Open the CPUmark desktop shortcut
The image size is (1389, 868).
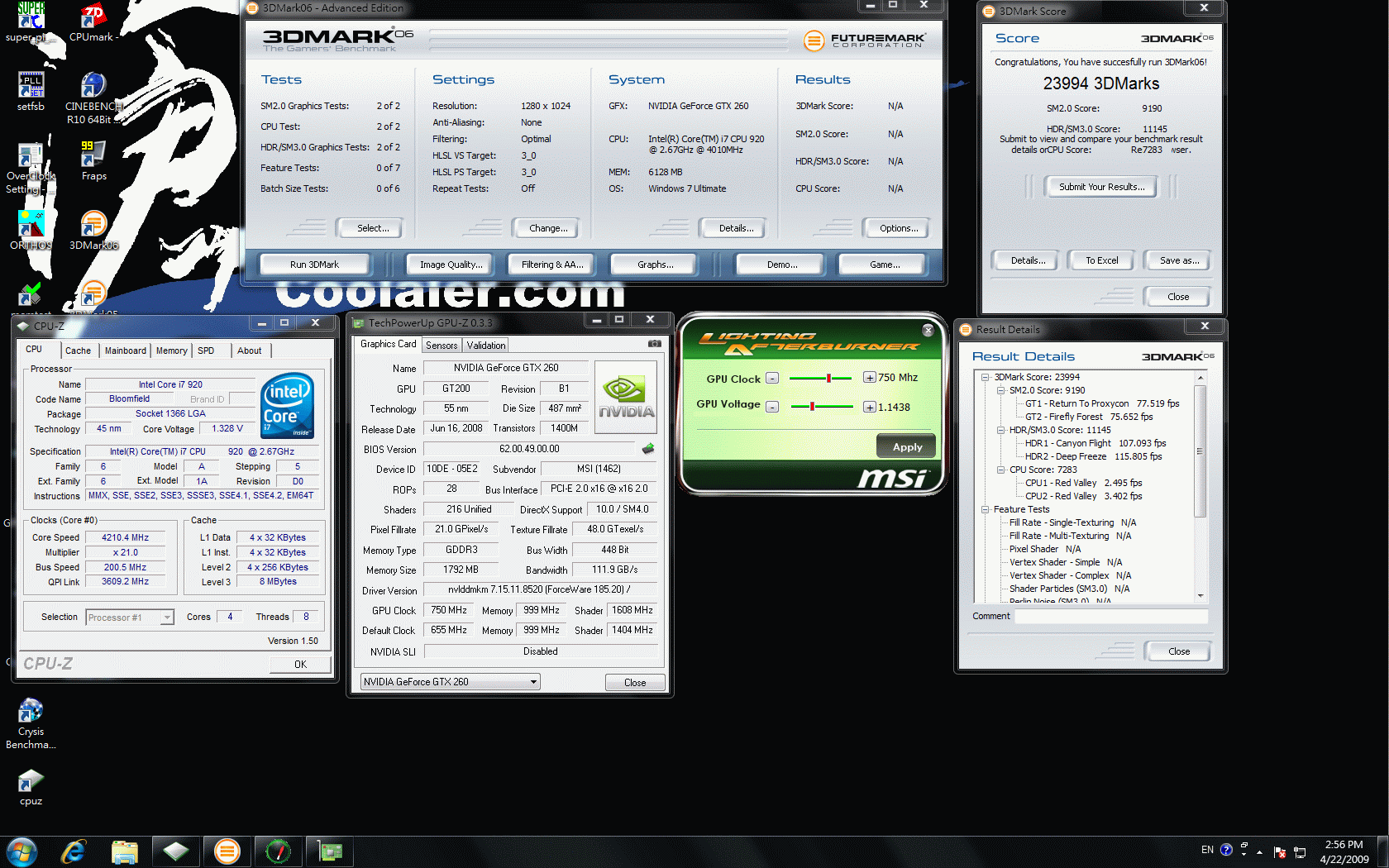tap(93, 21)
